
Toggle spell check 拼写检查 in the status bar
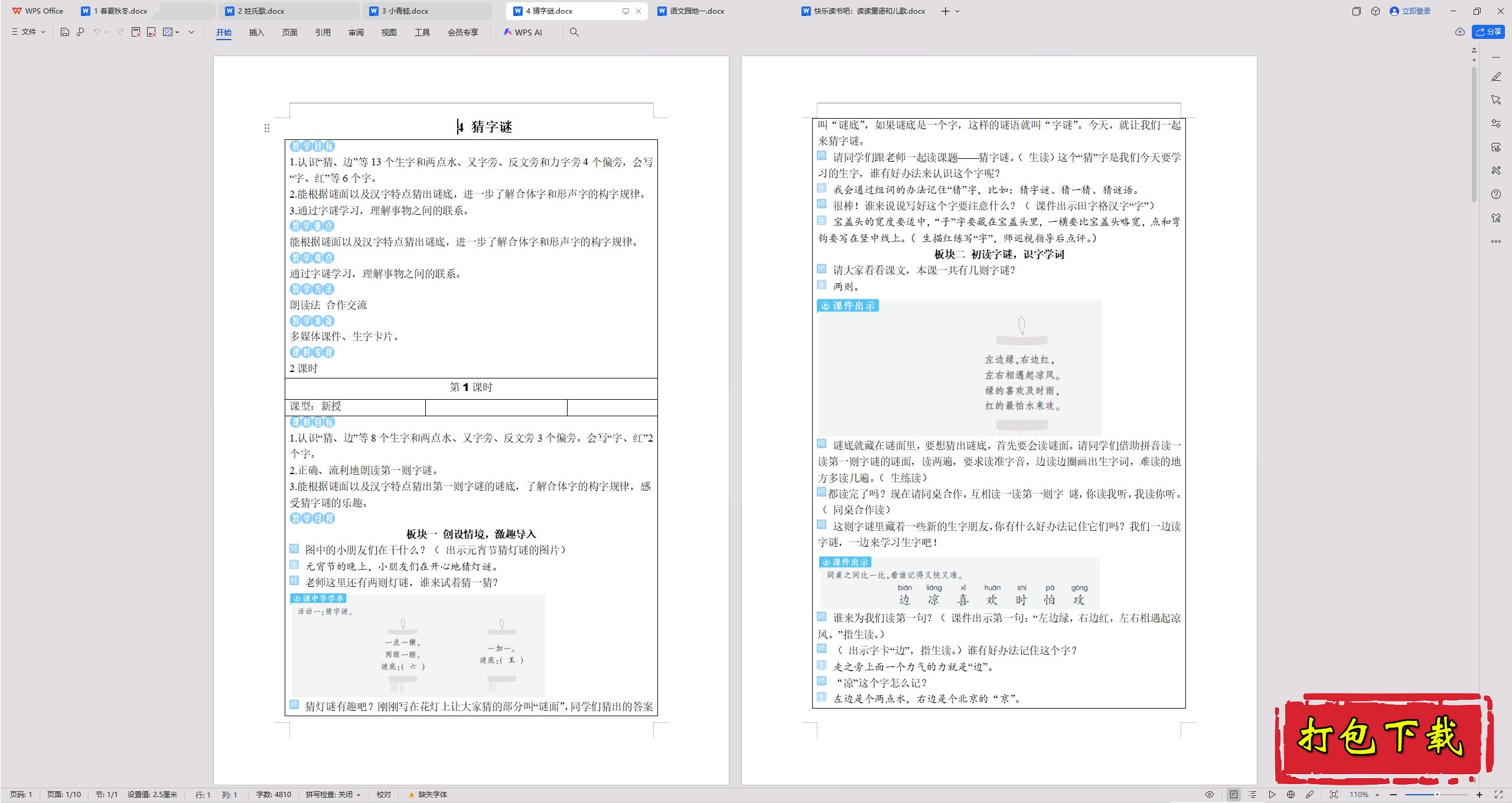pyautogui.click(x=333, y=795)
